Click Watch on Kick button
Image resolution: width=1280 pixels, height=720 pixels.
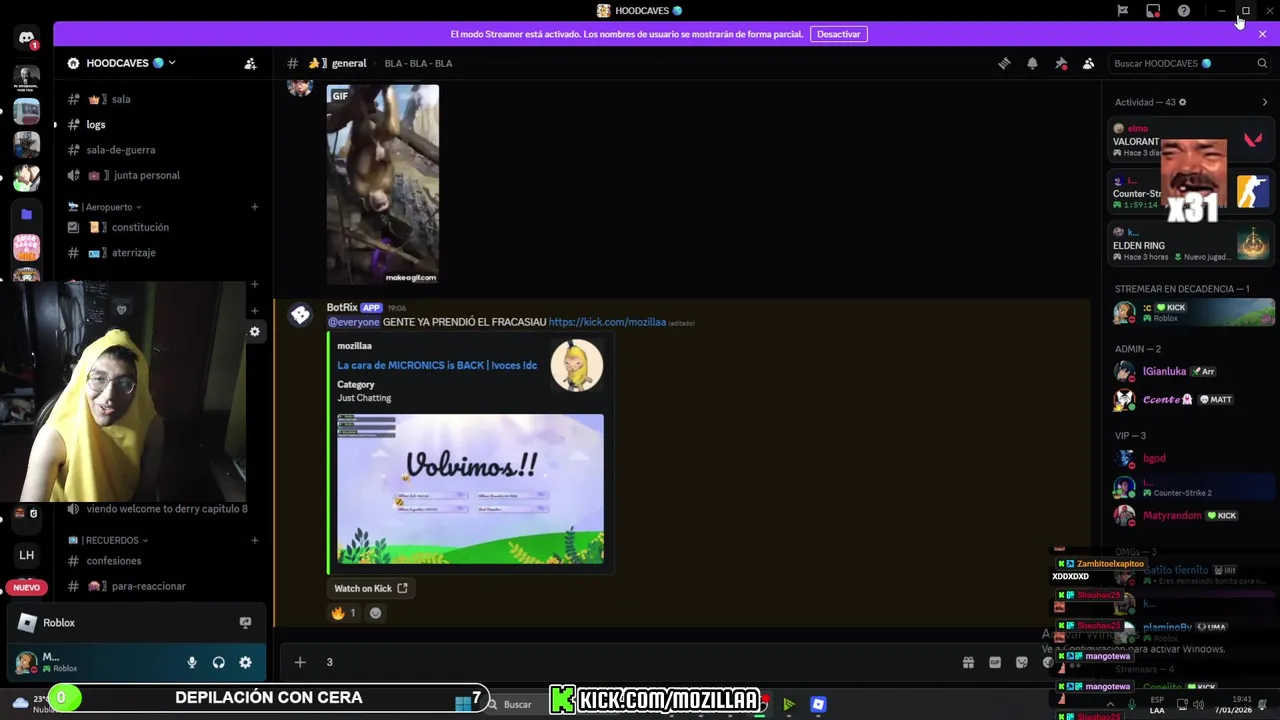tap(371, 588)
